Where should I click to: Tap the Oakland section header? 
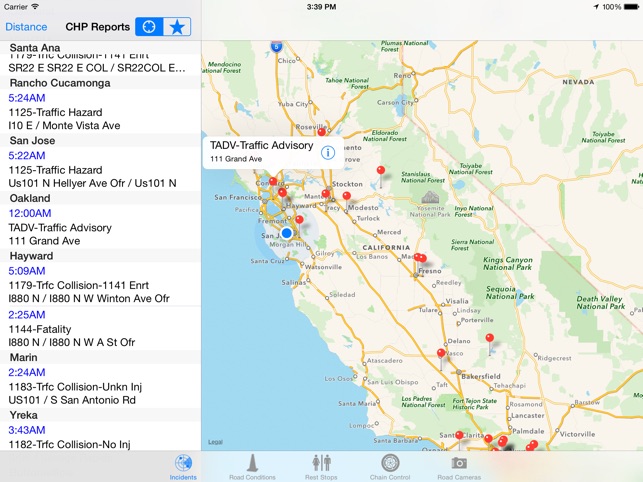[100, 198]
